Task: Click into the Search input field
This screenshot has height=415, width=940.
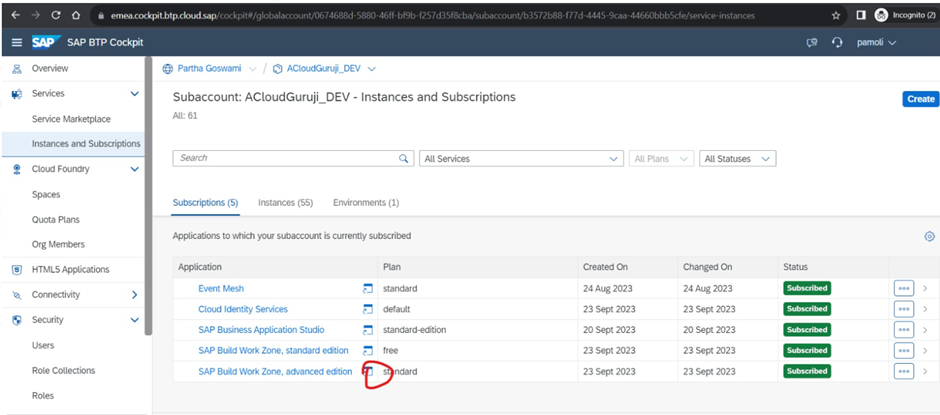Action: coord(285,159)
